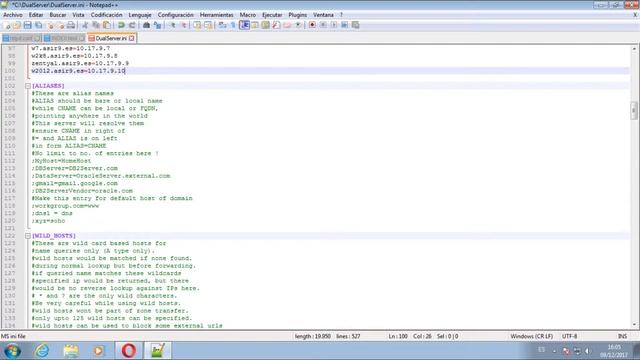640x360 pixels.
Task: Create a new document with New icon
Action: pyautogui.click(x=7, y=25)
